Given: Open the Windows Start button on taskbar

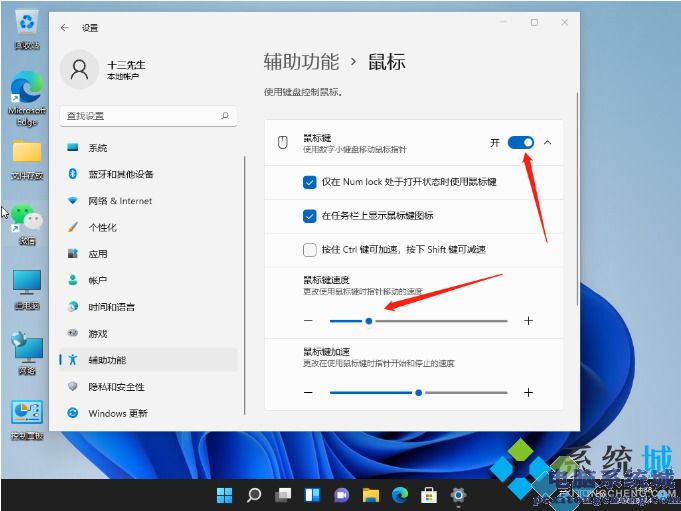Looking at the screenshot, I should tap(225, 495).
